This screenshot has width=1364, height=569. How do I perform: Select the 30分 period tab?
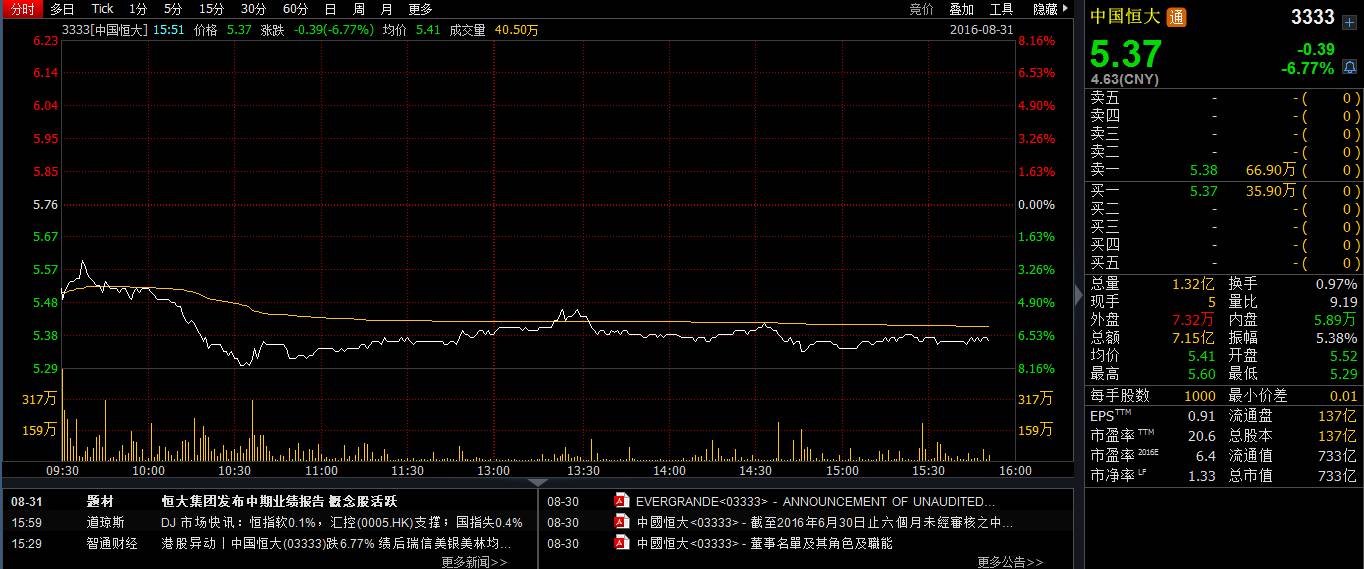coord(253,9)
